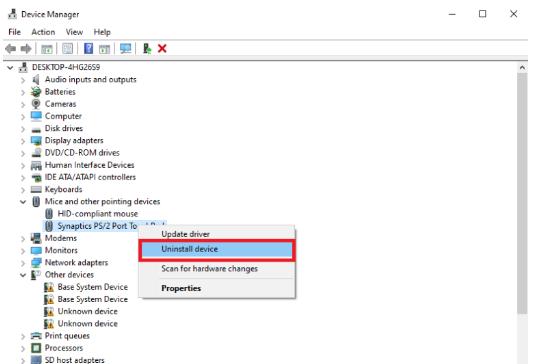The width and height of the screenshot is (539, 364).
Task: Expand the Display adapters category
Action: click(x=23, y=141)
